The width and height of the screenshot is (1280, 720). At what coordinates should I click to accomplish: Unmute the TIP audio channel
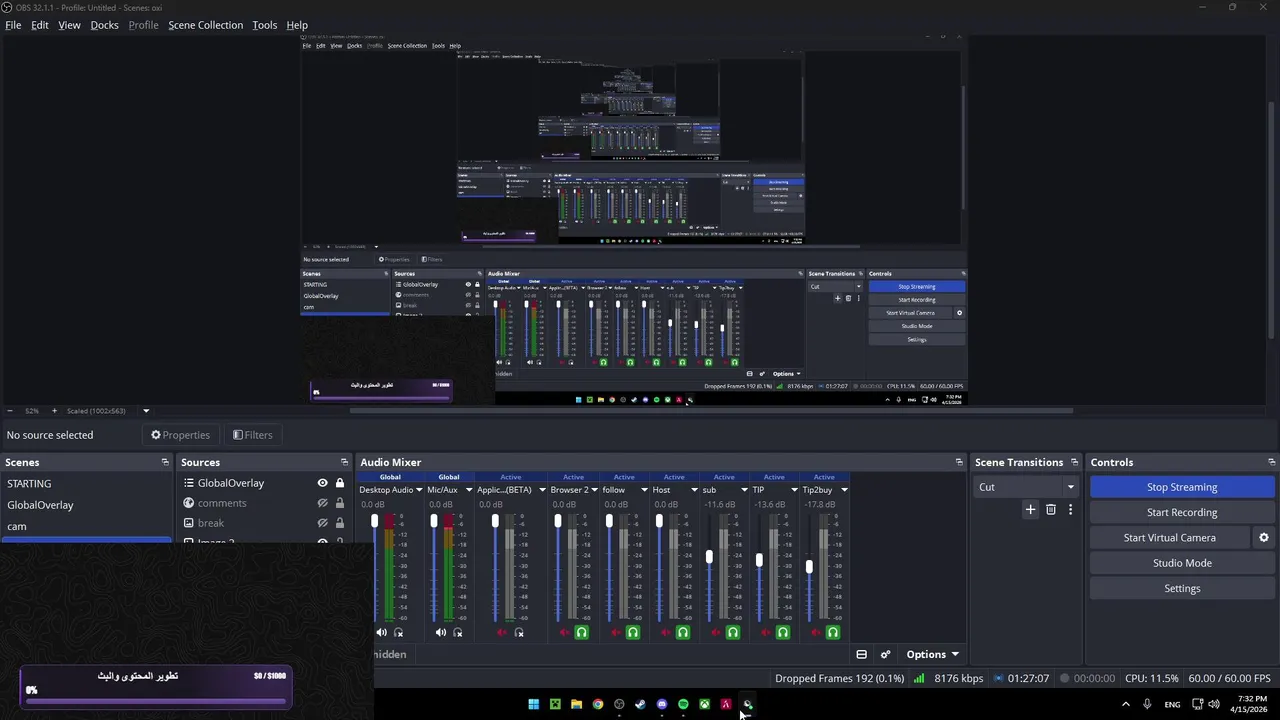(765, 632)
